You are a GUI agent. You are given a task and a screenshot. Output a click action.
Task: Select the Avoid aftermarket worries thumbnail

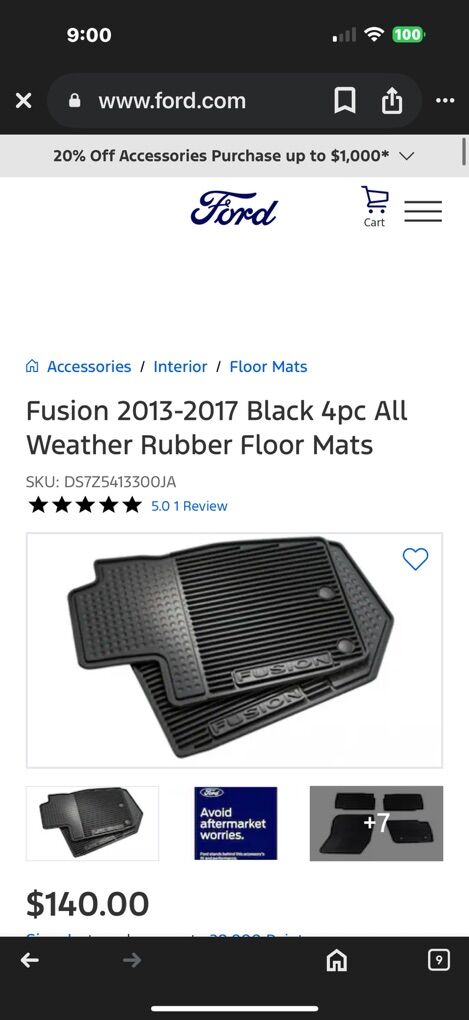click(235, 824)
